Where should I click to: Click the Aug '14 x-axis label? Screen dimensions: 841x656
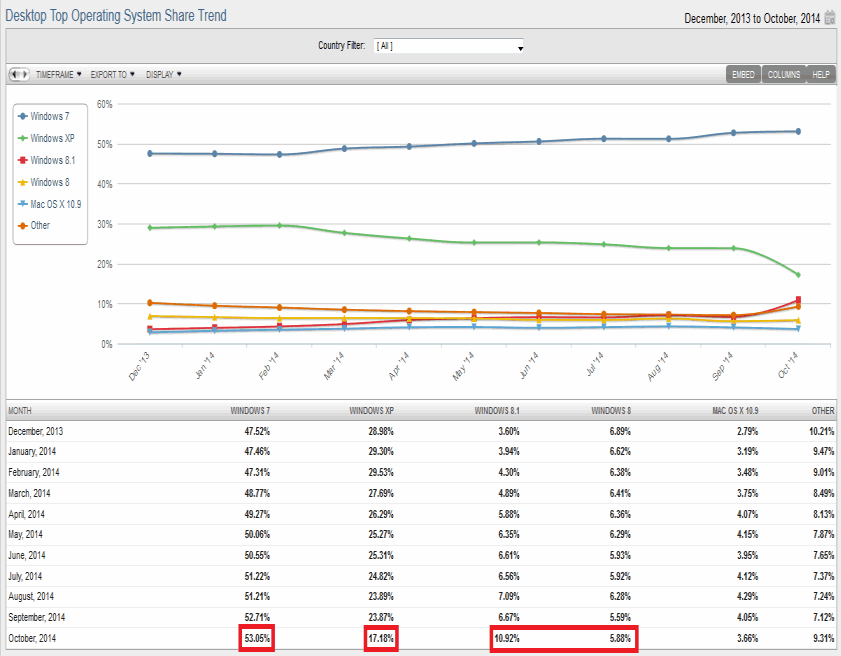pos(658,366)
